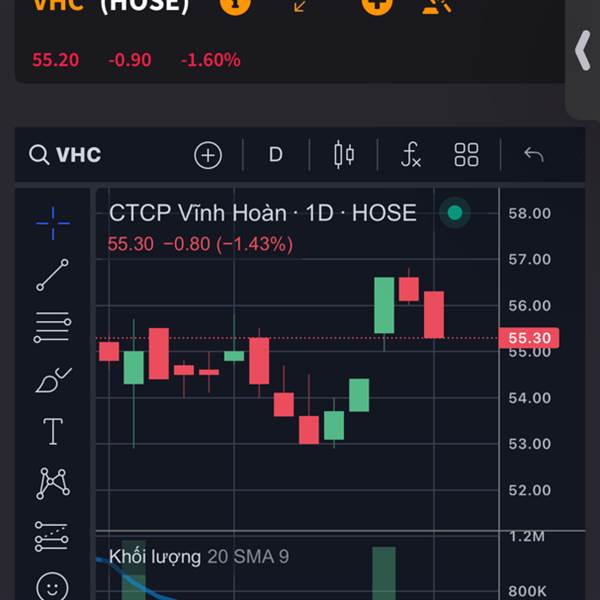The height and width of the screenshot is (600, 600).
Task: Click the CTCP Vĩnh Hoàn chart title
Action: click(x=262, y=213)
